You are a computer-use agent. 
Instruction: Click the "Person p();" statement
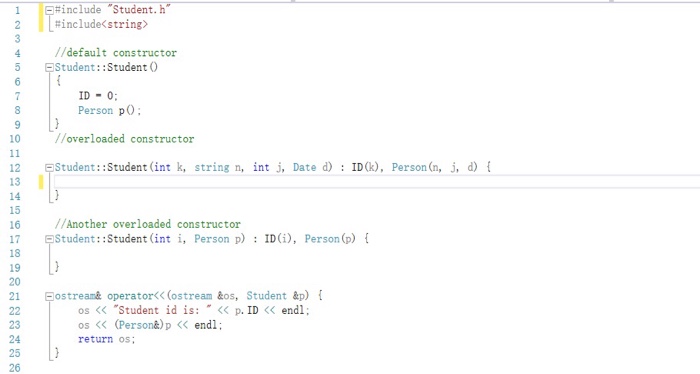109,110
